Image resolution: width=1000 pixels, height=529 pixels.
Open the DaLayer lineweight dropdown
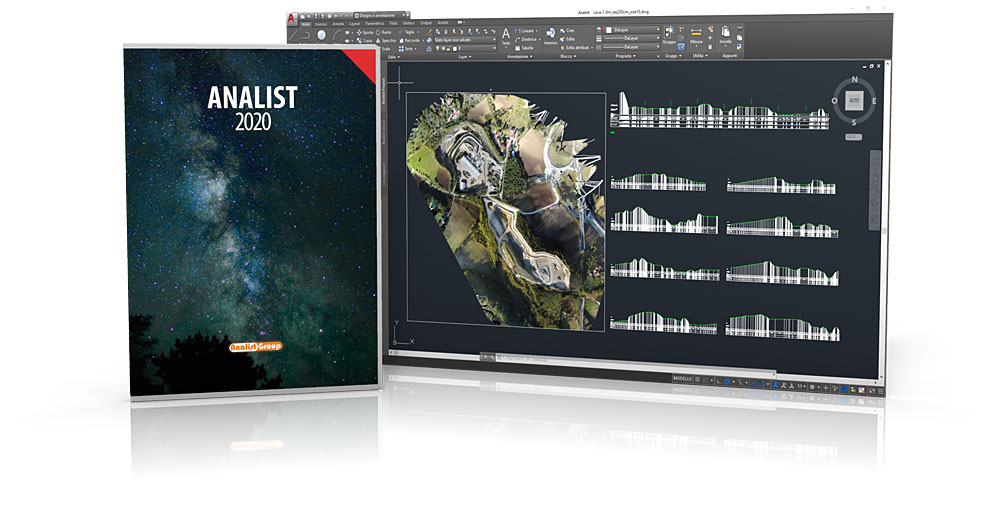point(631,38)
